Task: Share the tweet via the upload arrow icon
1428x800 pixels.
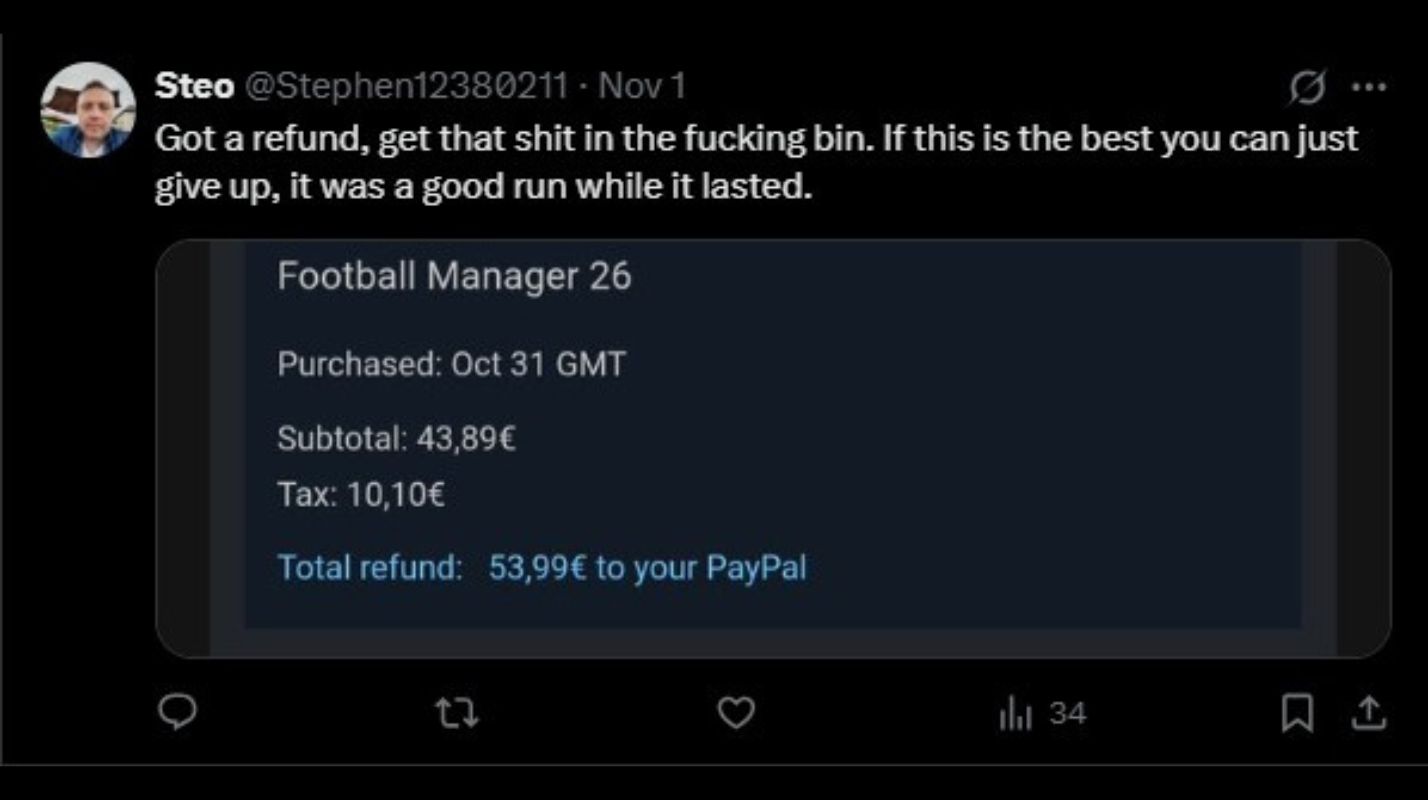Action: pyautogui.click(x=1369, y=713)
